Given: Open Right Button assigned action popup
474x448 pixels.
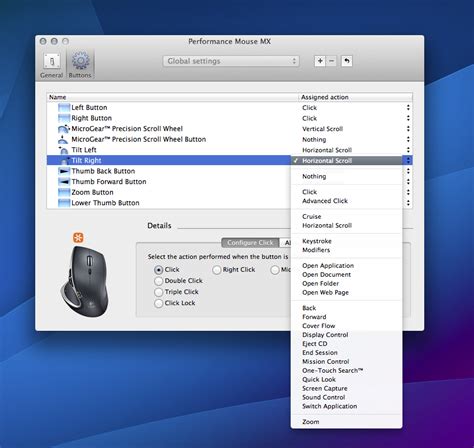Looking at the screenshot, I should tap(408, 118).
